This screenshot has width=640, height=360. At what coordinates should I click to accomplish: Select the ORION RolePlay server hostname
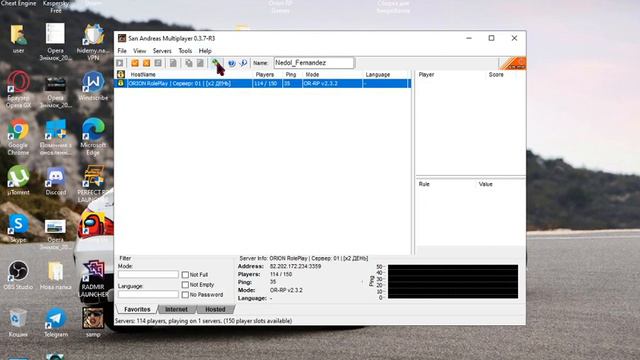click(x=180, y=83)
